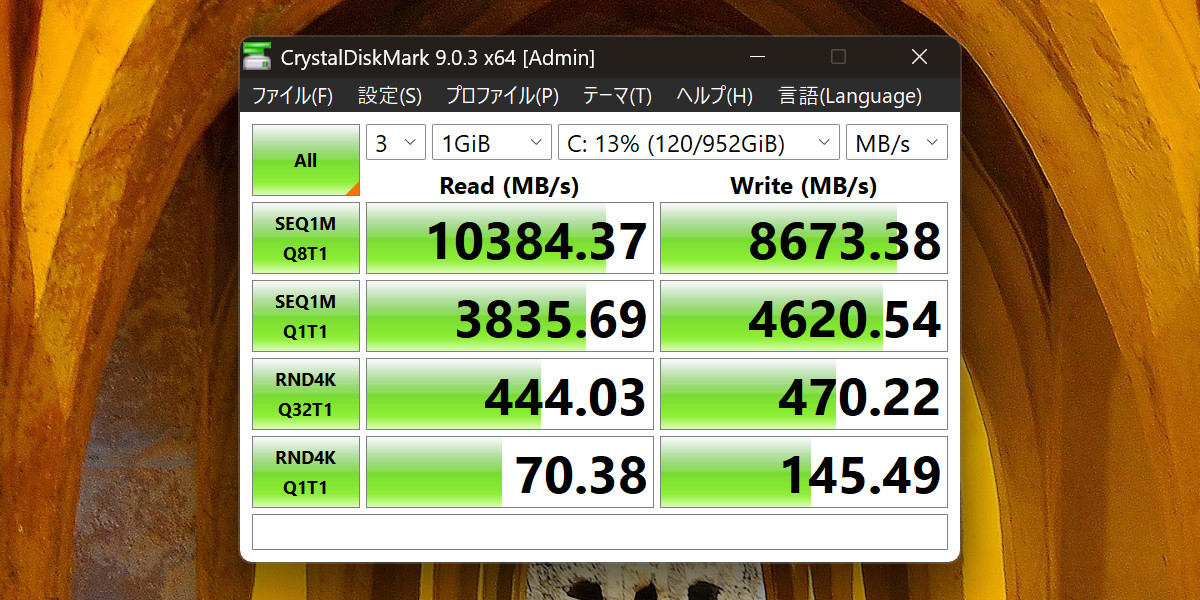Start the SEQ1M Q8T1 test
Viewport: 1200px width, 600px height.
point(306,238)
